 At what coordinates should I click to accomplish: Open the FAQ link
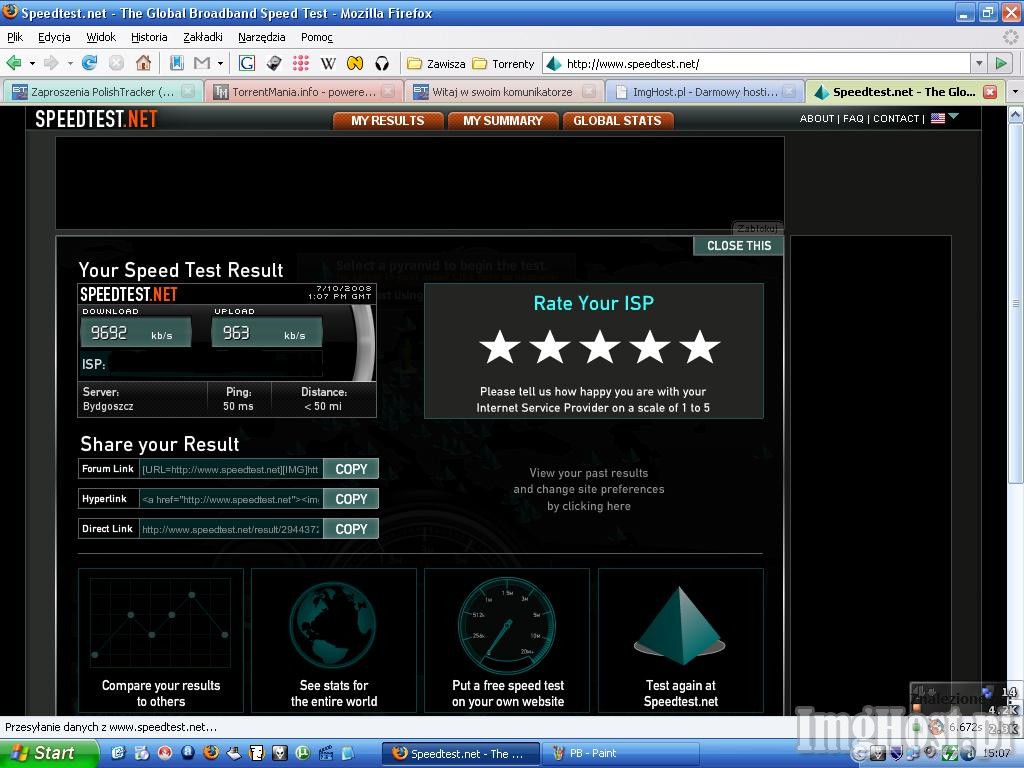click(853, 118)
